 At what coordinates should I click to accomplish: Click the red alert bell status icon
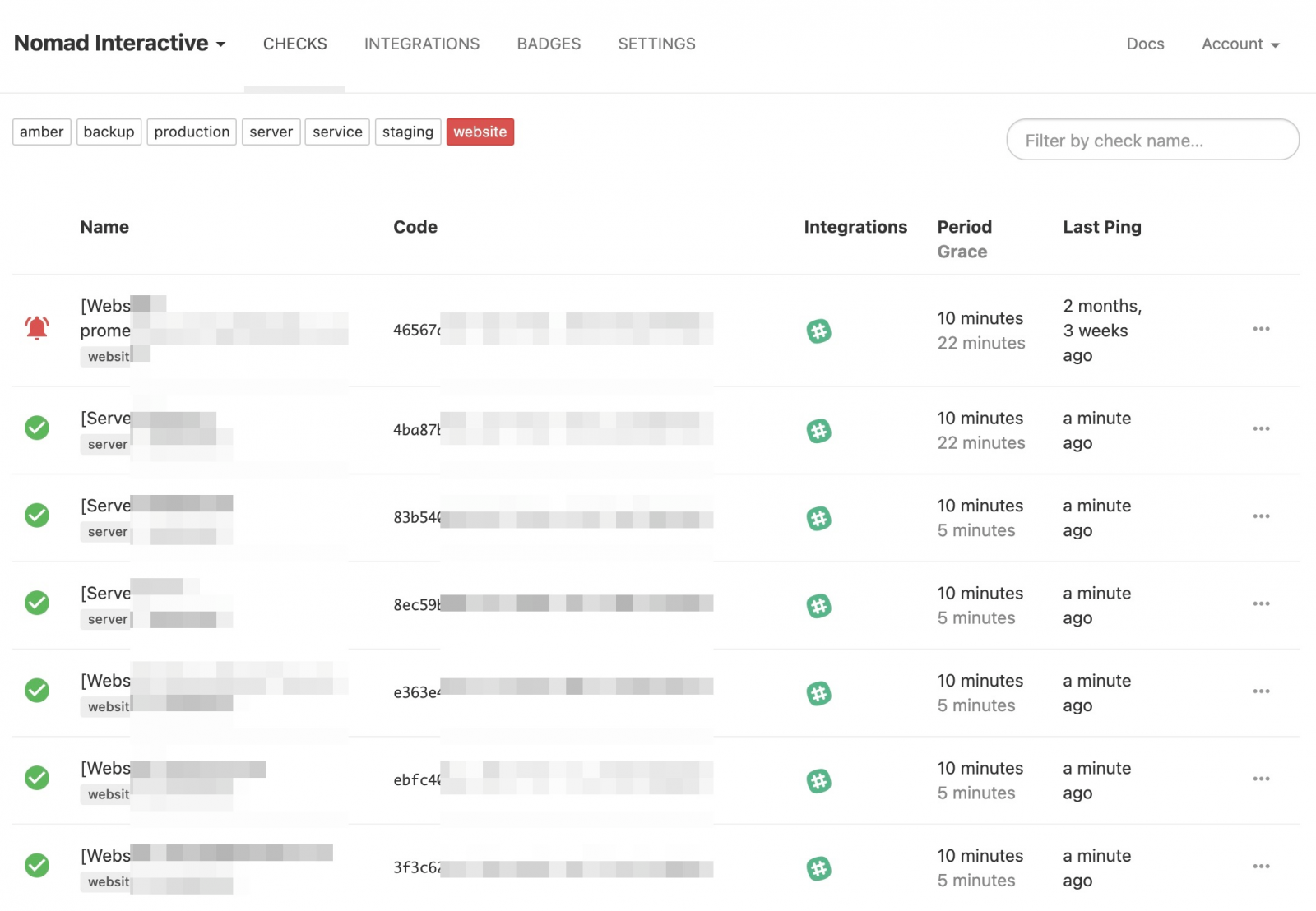(37, 329)
